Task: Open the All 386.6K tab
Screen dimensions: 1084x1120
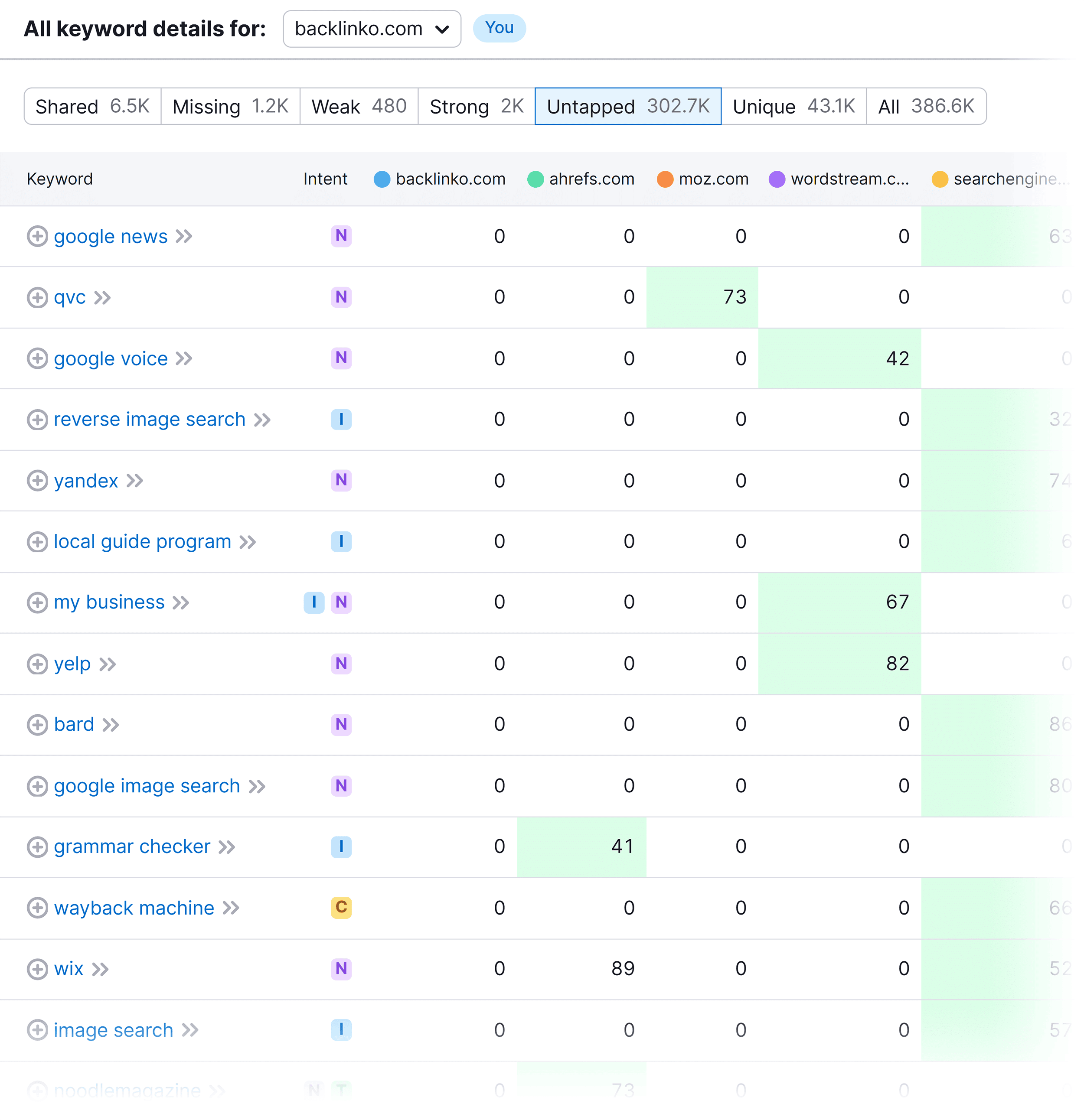Action: (x=927, y=106)
